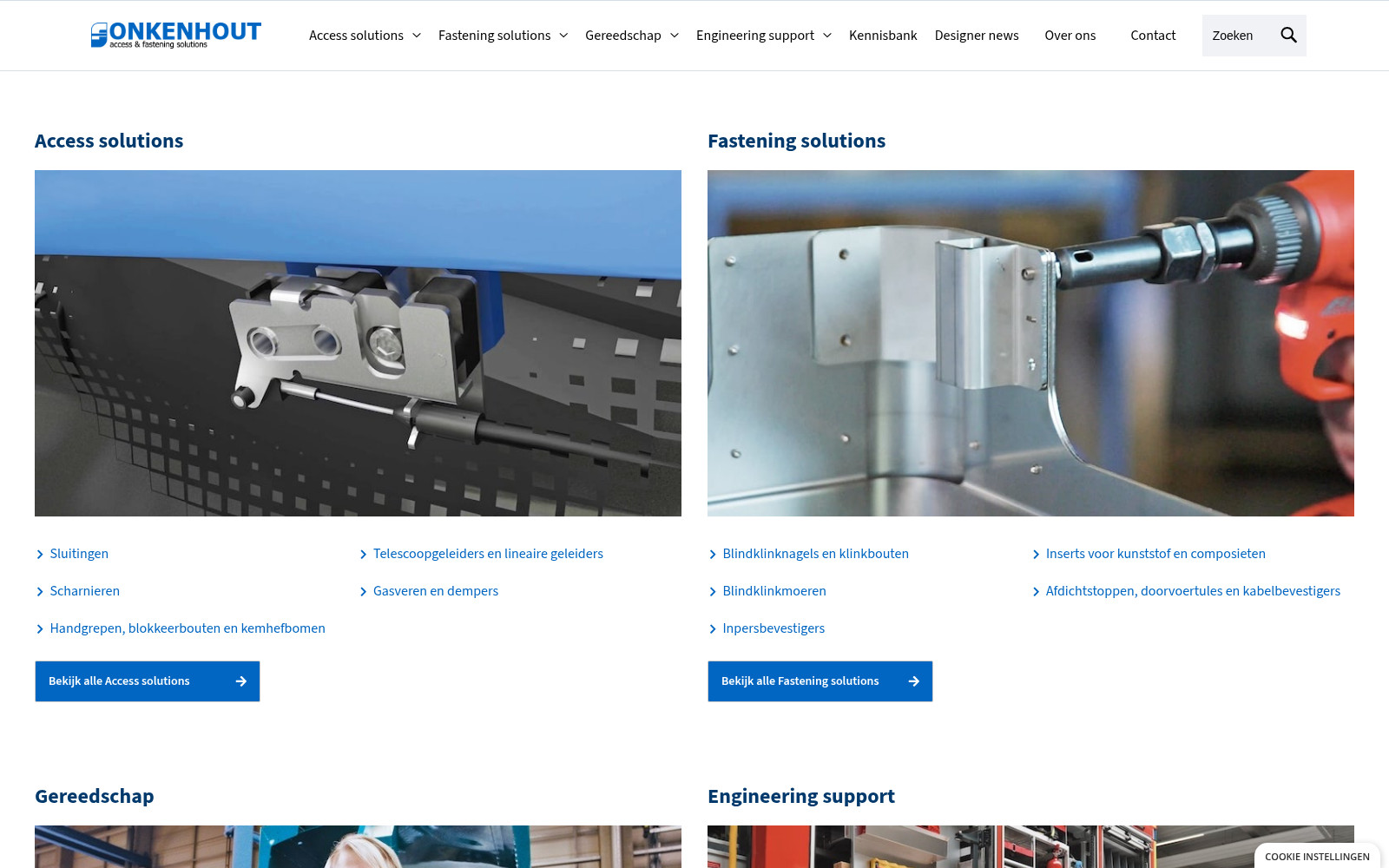Open Cookie instellingen
This screenshot has height=868, width=1389.
[x=1317, y=856]
